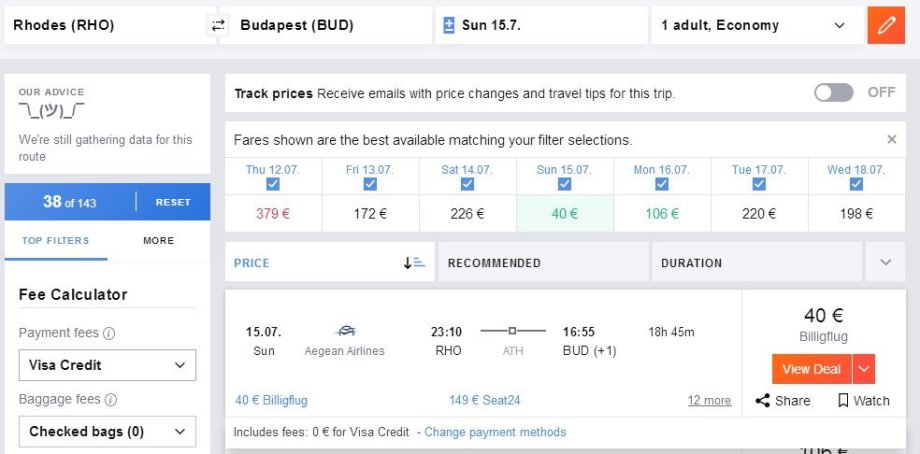Open the Checked bags dropdown

coord(108,432)
